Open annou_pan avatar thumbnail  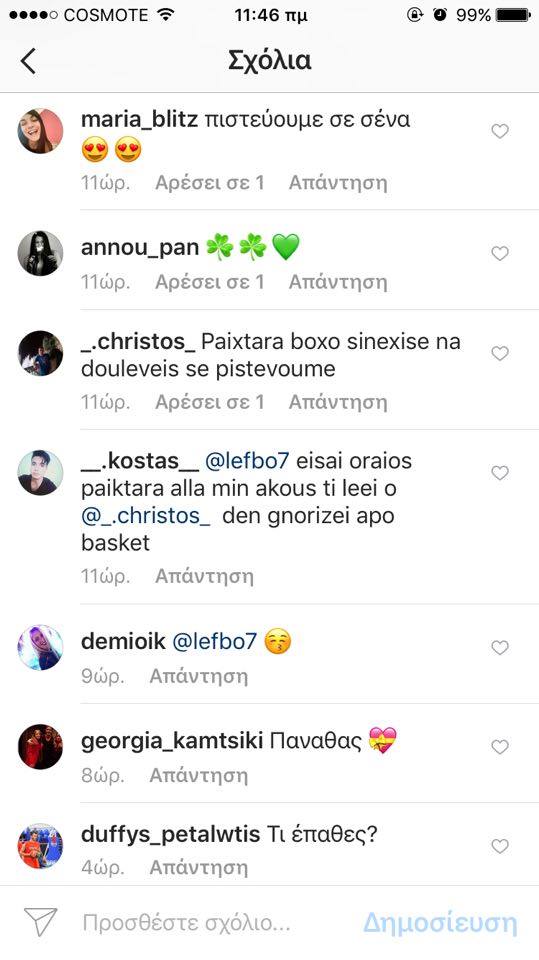click(x=40, y=253)
